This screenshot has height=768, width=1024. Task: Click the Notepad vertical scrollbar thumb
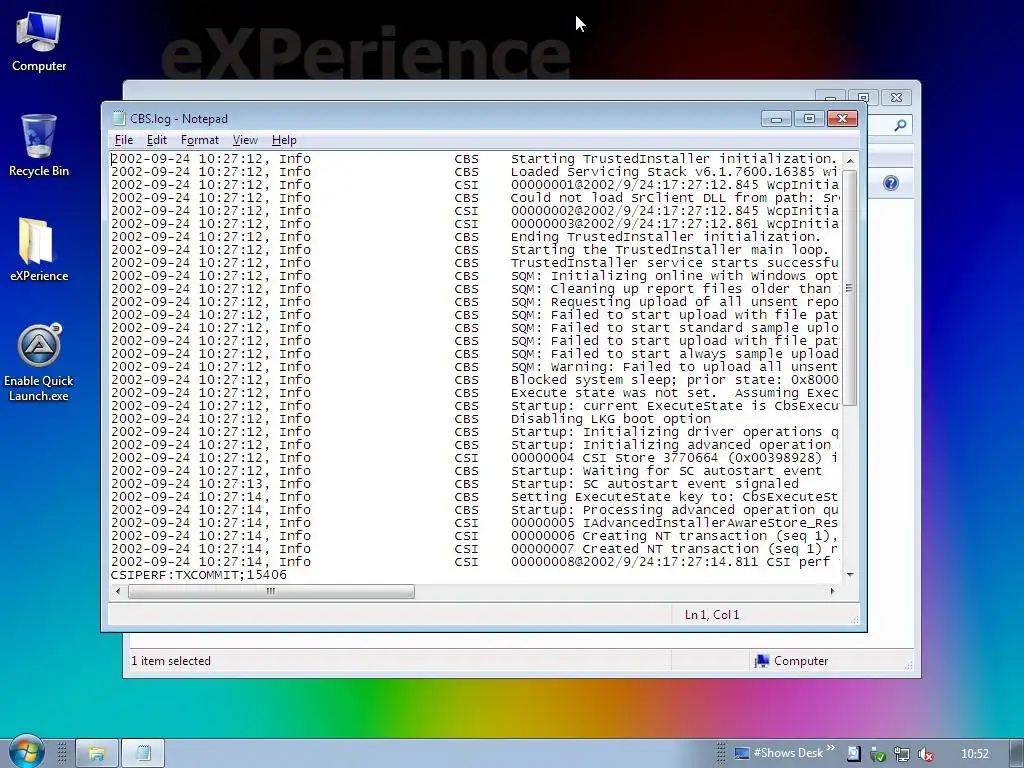coord(850,288)
